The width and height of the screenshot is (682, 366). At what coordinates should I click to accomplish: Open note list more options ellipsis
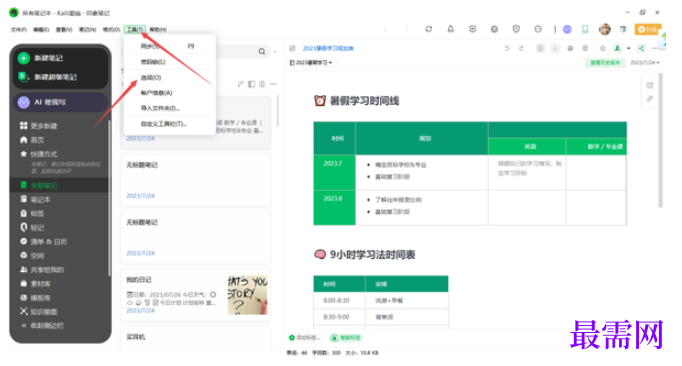[x=273, y=84]
